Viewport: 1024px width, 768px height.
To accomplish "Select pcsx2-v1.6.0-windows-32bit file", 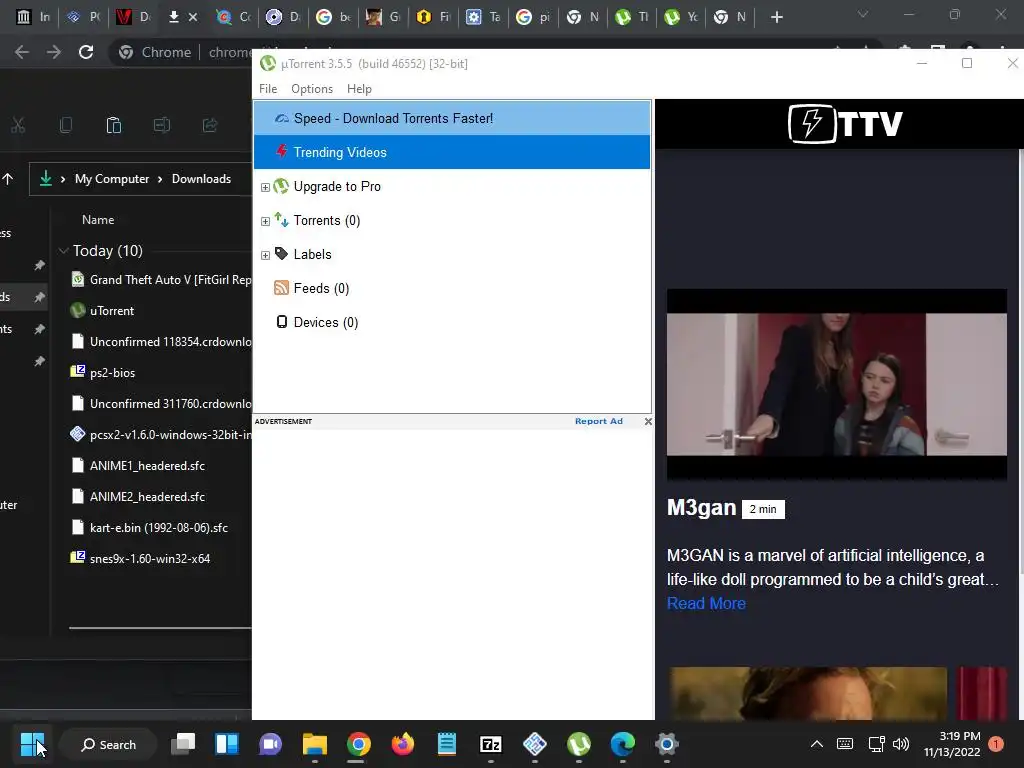I will pos(160,434).
